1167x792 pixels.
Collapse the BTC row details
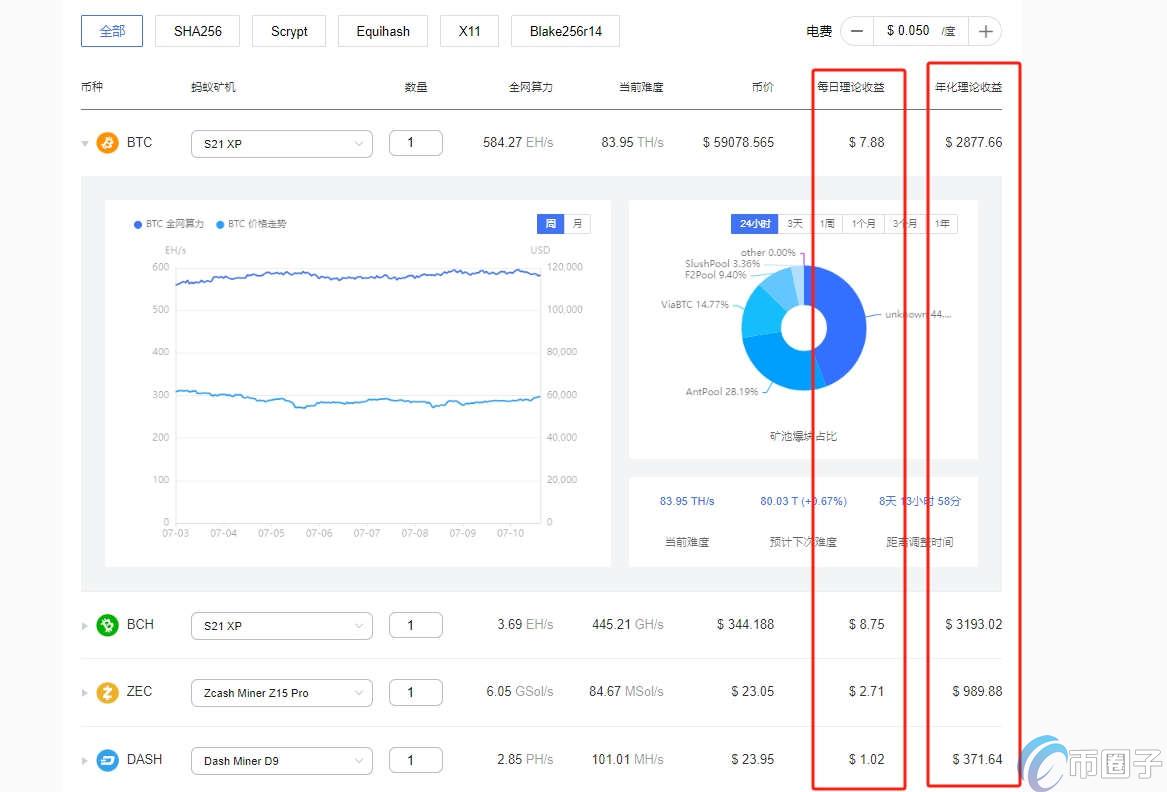tap(85, 144)
